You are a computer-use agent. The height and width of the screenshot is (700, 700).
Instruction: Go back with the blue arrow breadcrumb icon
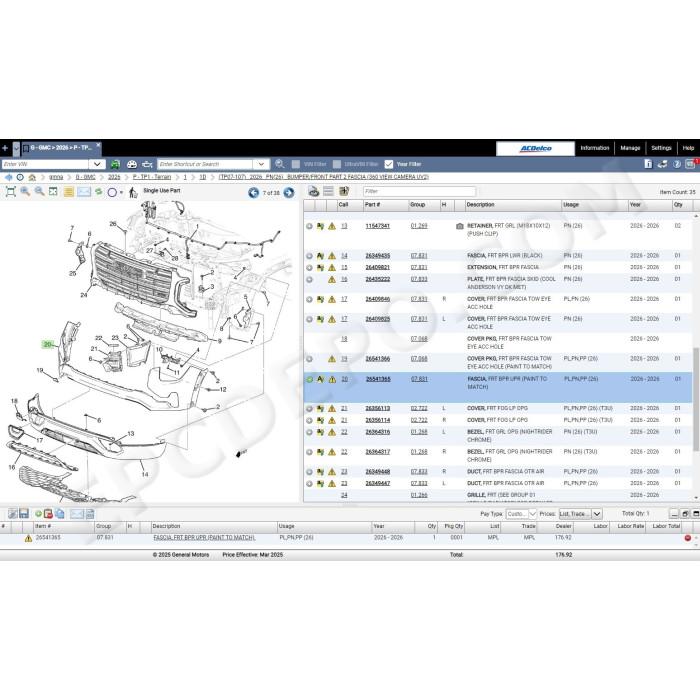[x=8, y=177]
